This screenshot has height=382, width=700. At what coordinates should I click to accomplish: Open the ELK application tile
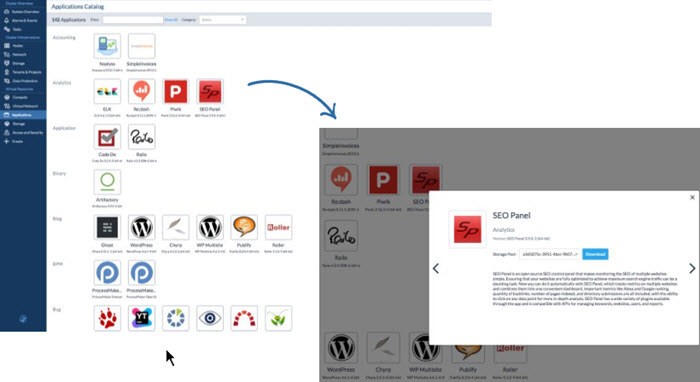pos(107,91)
